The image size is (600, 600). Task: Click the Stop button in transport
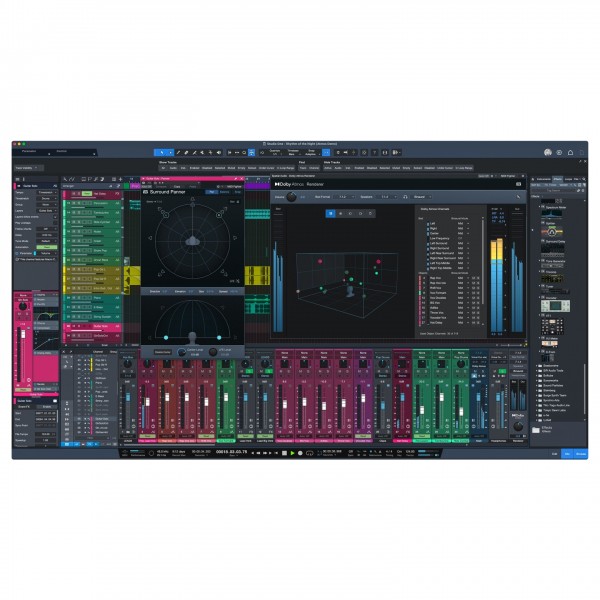click(x=284, y=453)
